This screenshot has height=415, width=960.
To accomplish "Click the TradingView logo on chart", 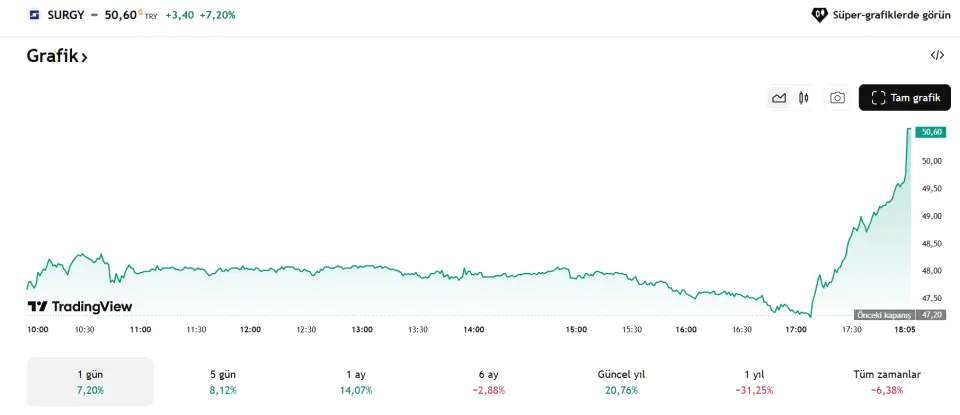I will click(x=80, y=307).
